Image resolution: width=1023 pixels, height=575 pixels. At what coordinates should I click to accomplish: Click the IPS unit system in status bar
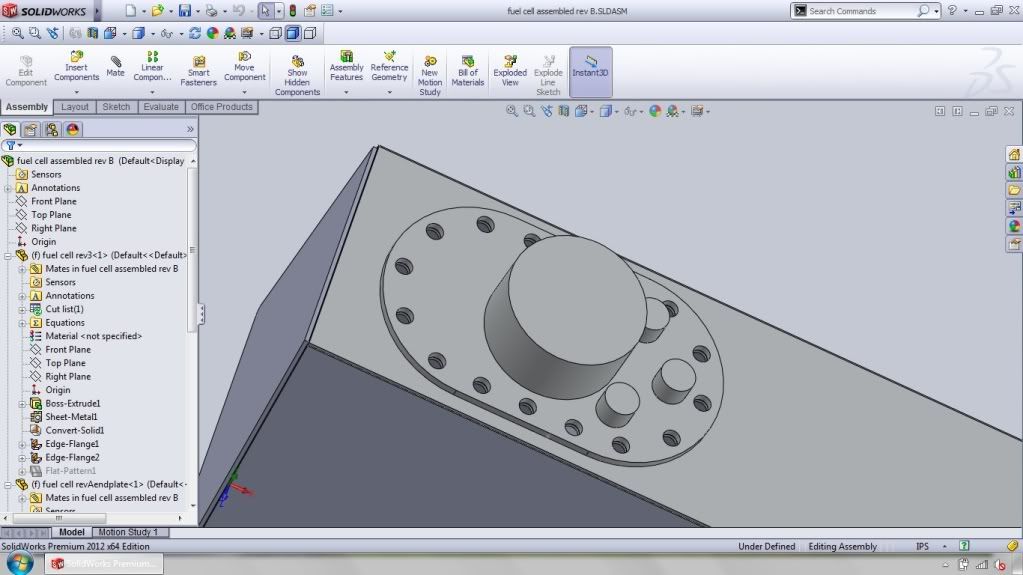[923, 546]
